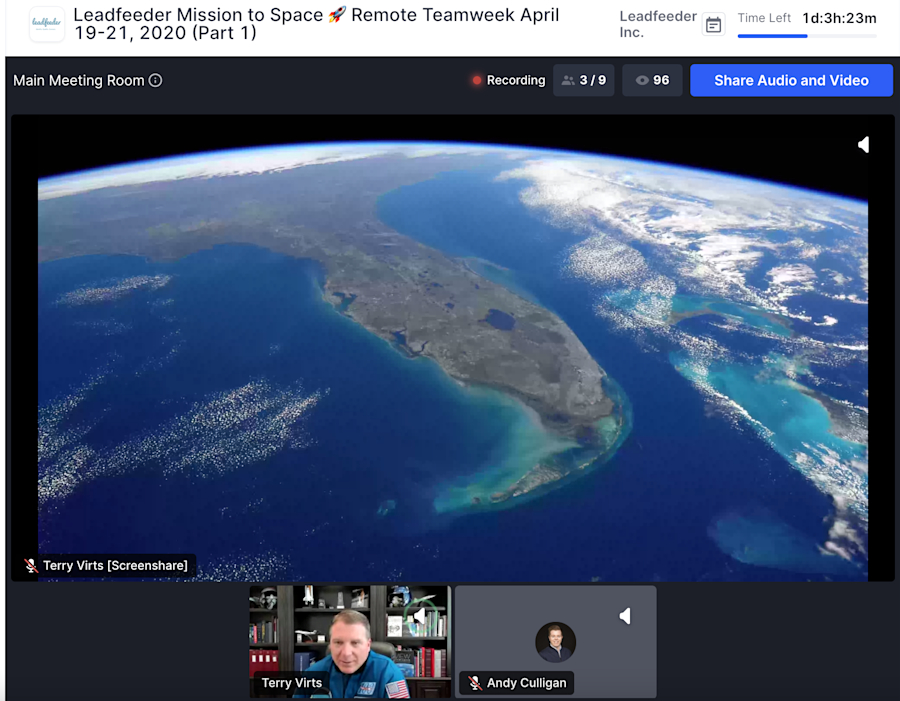900x701 pixels.
Task: Click the participants icon showing 3/9
Action: [x=583, y=80]
